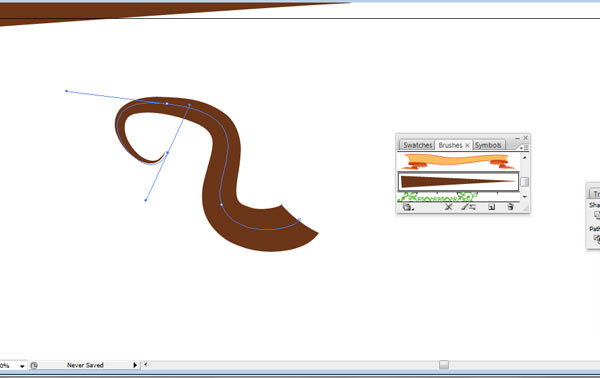Close the Brushes tab with its X
This screenshot has width=600, height=378.
467,145
